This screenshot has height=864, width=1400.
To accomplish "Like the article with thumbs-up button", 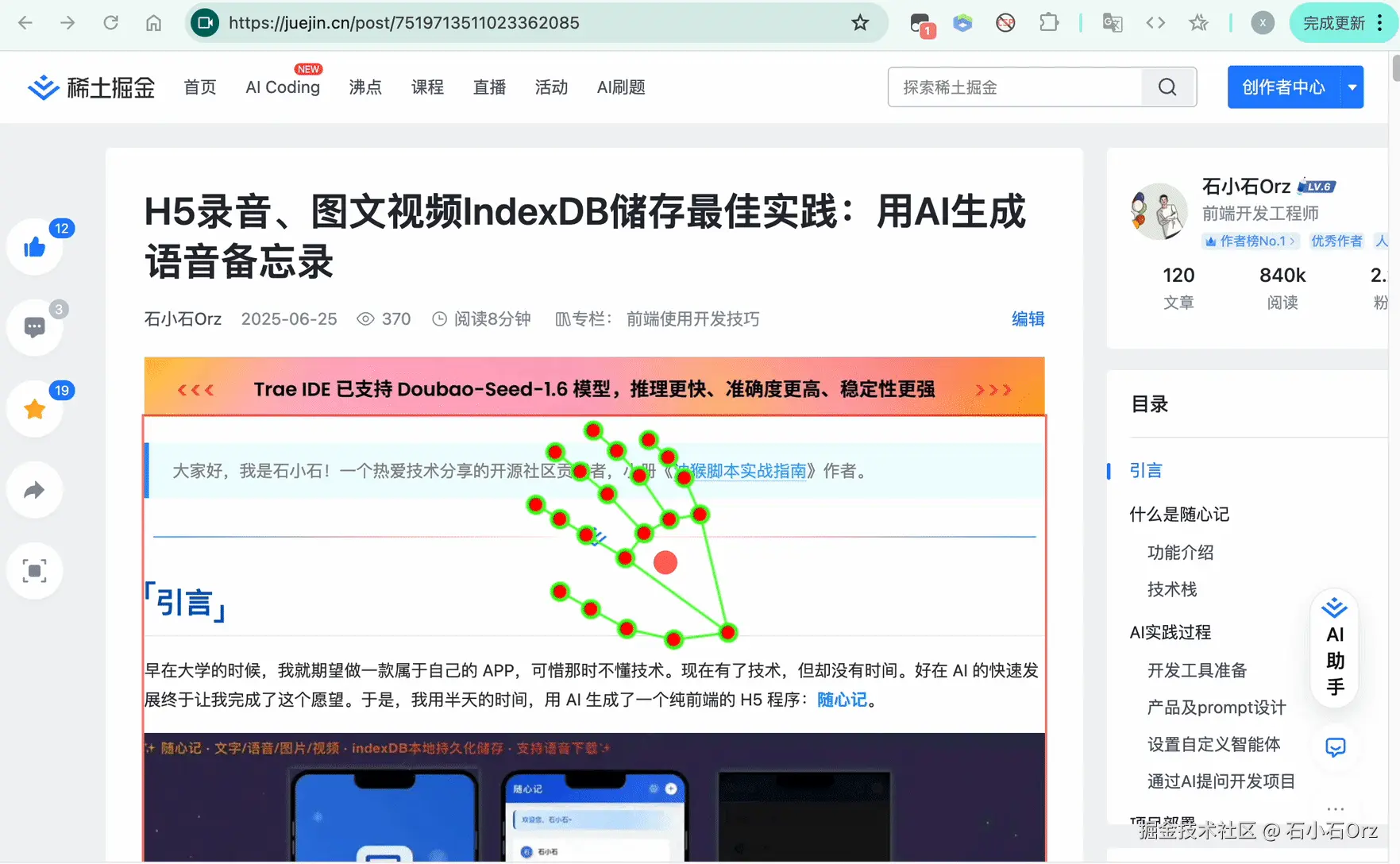I will click(x=35, y=247).
